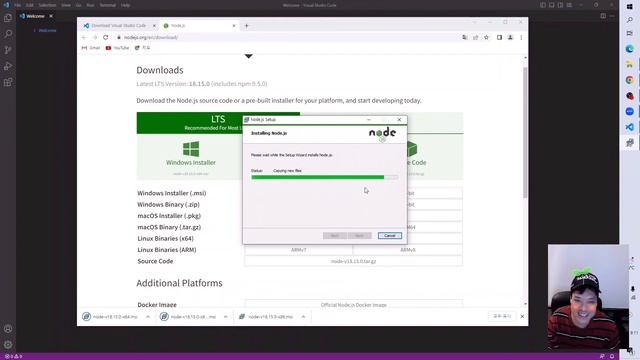Open the VS Code Accounts icon
Viewport: 640px width, 360px height.
click(8, 329)
